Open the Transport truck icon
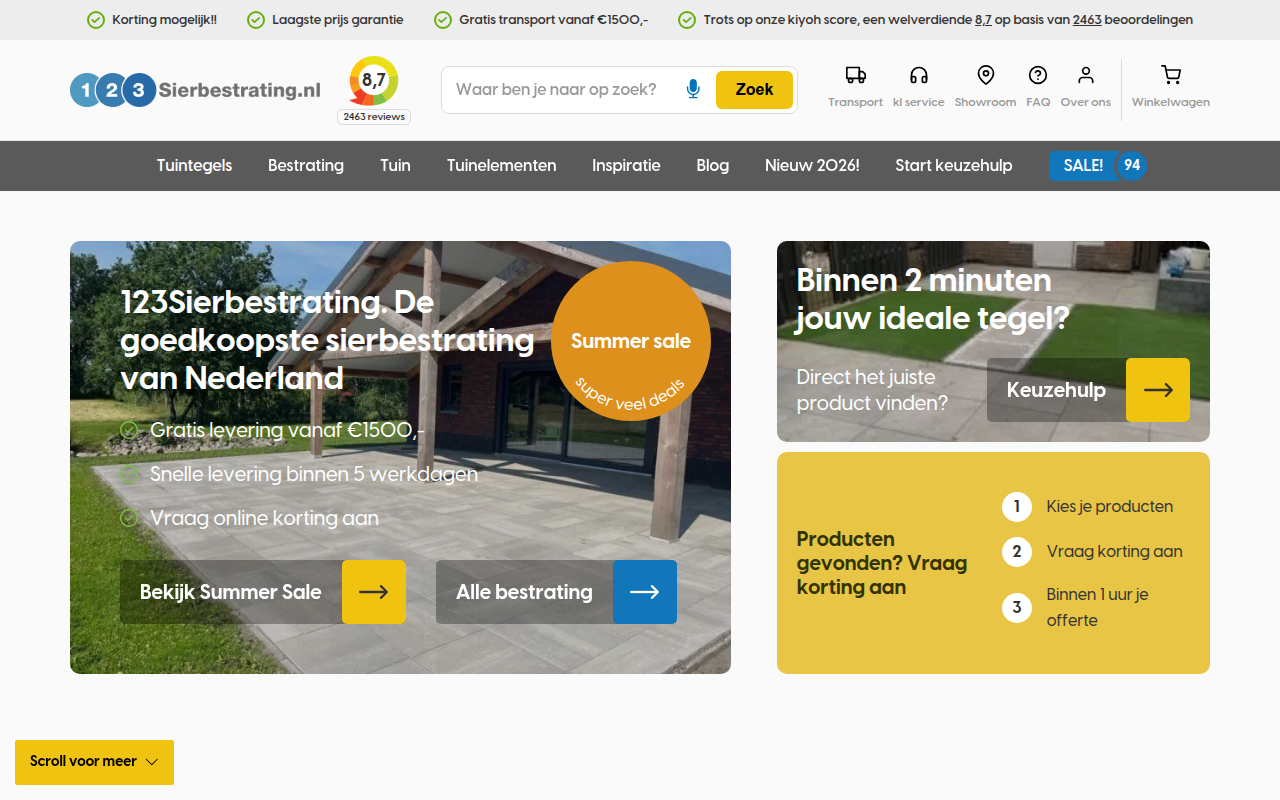 (855, 75)
